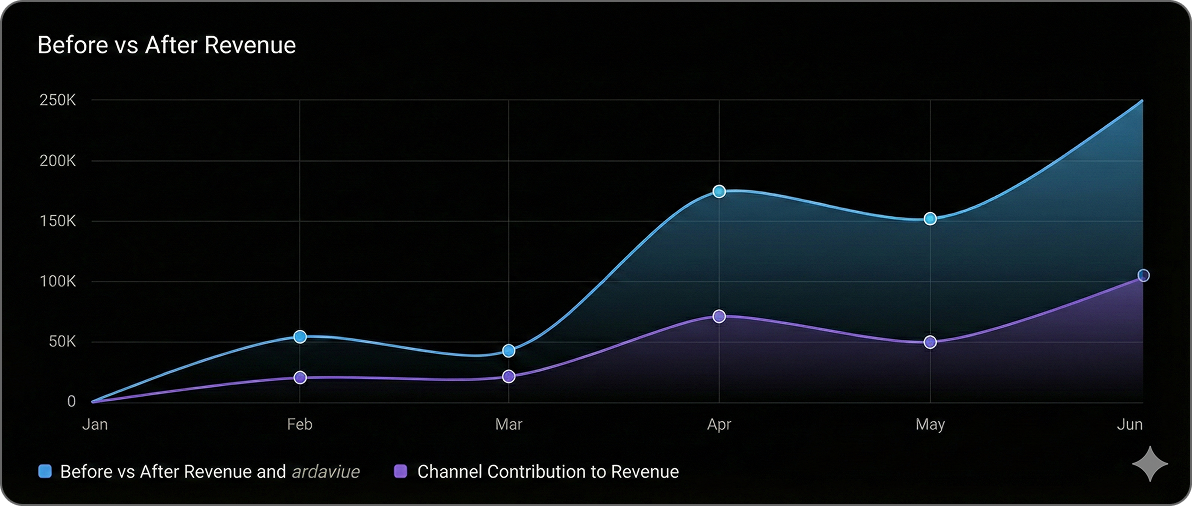This screenshot has height=506, width=1192.
Task: Click the purple data point for June
Action: coord(1143,276)
